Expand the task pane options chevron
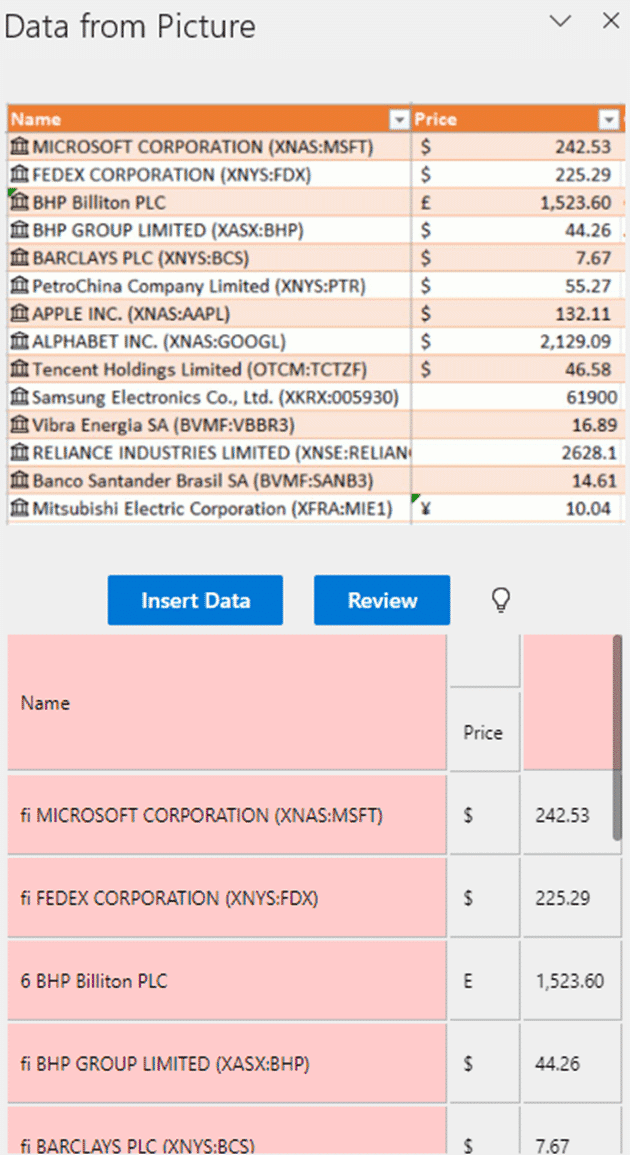The height and width of the screenshot is (1155, 630). [561, 21]
